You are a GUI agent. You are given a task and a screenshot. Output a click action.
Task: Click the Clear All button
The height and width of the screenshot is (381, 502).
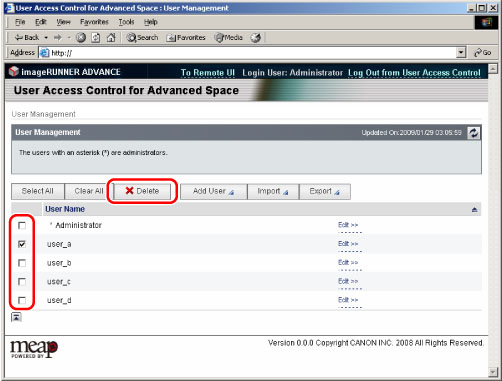tap(89, 191)
